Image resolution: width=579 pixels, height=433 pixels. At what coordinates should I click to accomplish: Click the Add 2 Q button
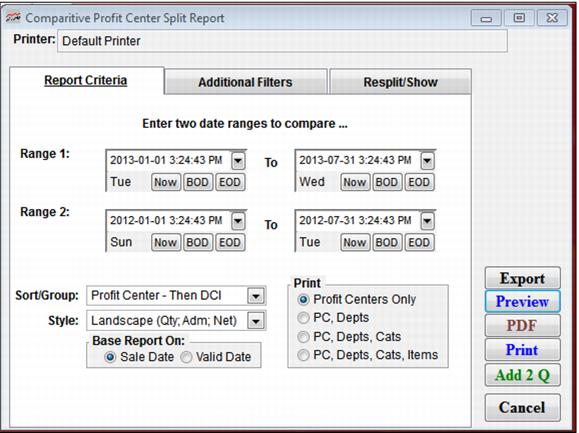coord(523,375)
